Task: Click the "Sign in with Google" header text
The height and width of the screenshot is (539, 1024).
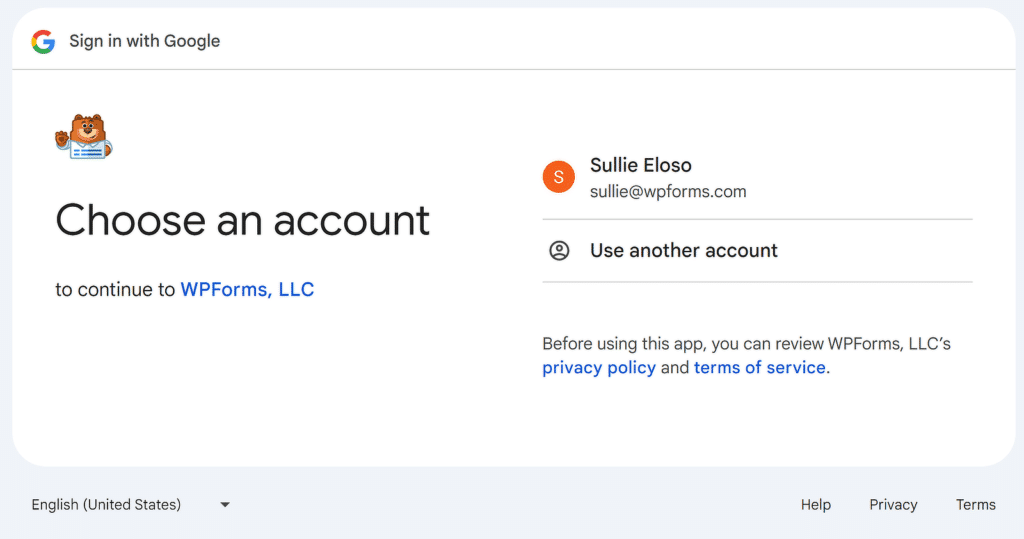Action: tap(144, 41)
